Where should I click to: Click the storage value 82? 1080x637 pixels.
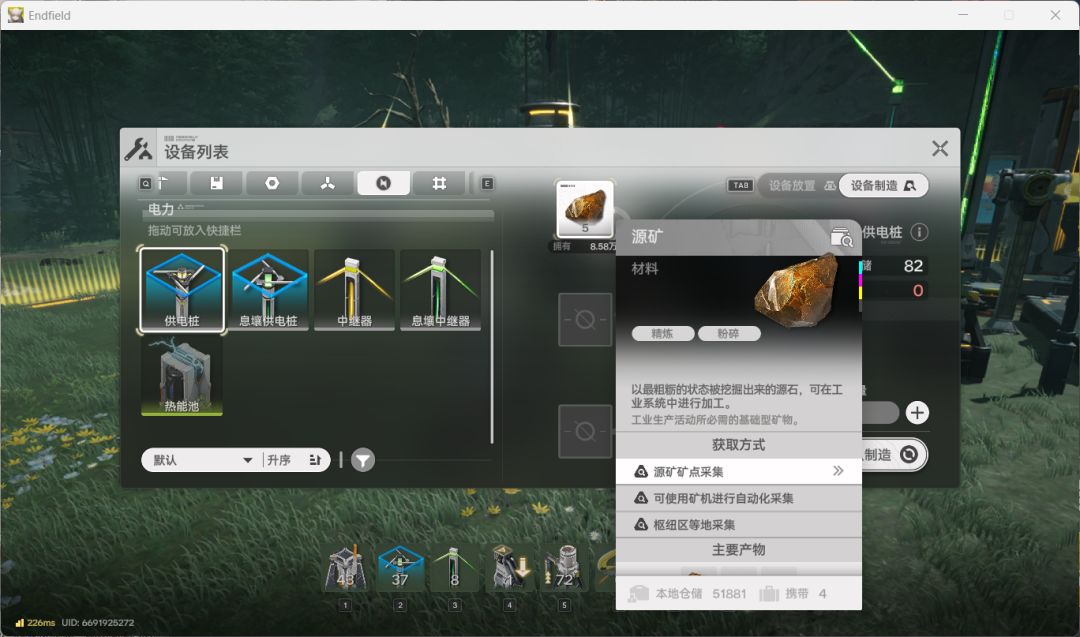(913, 266)
